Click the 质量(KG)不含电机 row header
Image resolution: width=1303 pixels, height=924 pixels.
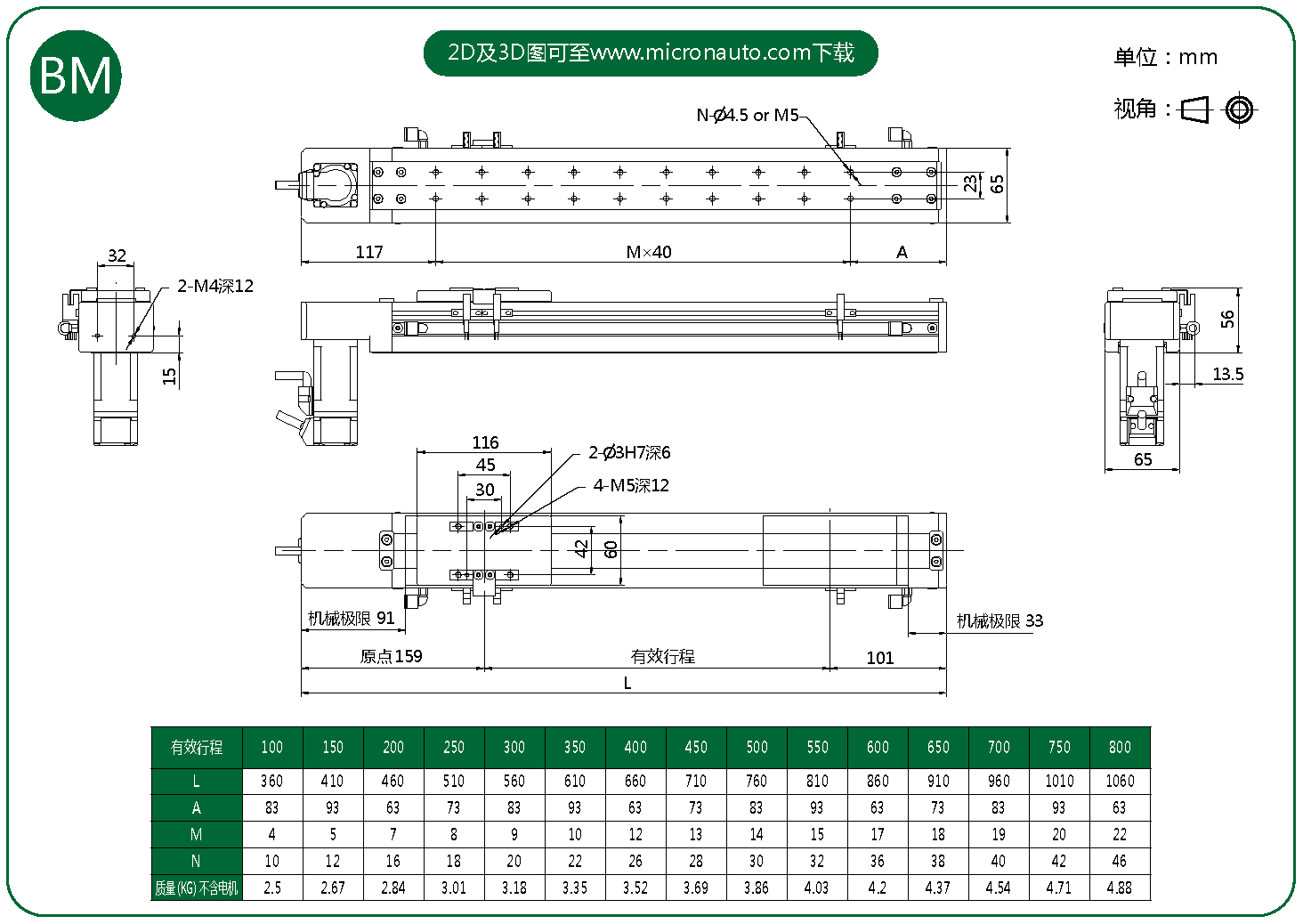[197, 888]
